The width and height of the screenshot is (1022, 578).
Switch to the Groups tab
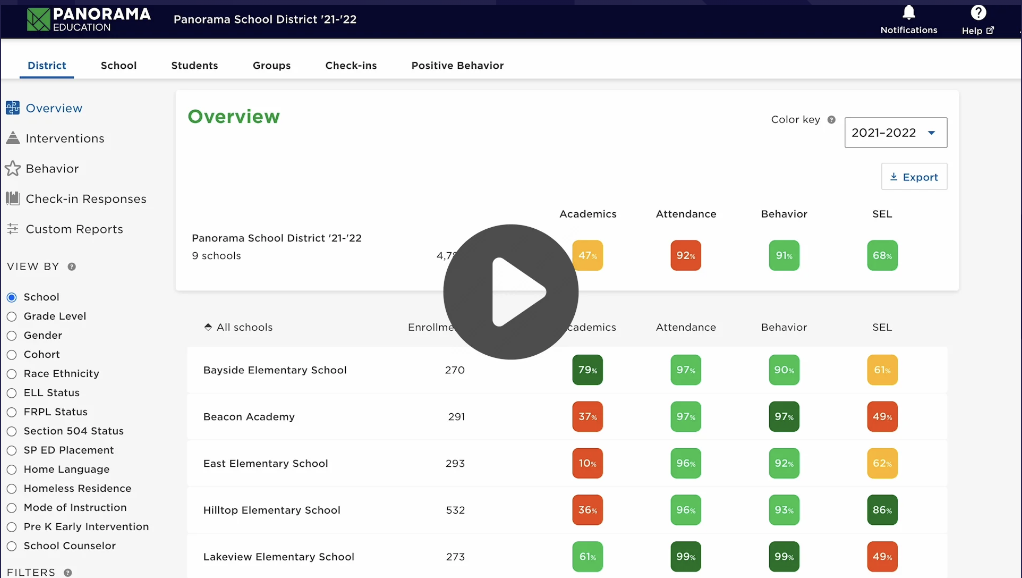coord(272,65)
